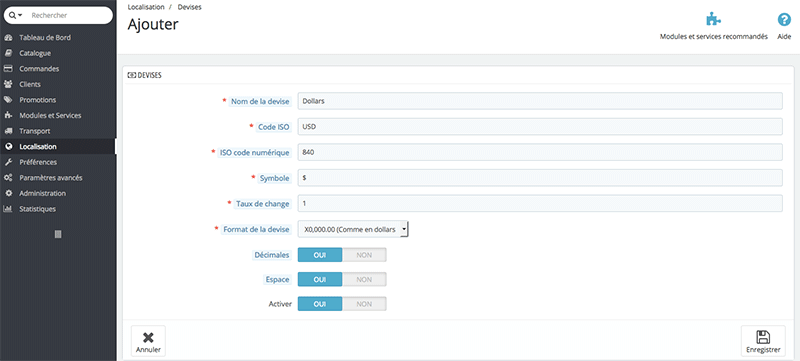Image resolution: width=800 pixels, height=361 pixels.
Task: Click the Préférences wrench icon
Action: 8,162
